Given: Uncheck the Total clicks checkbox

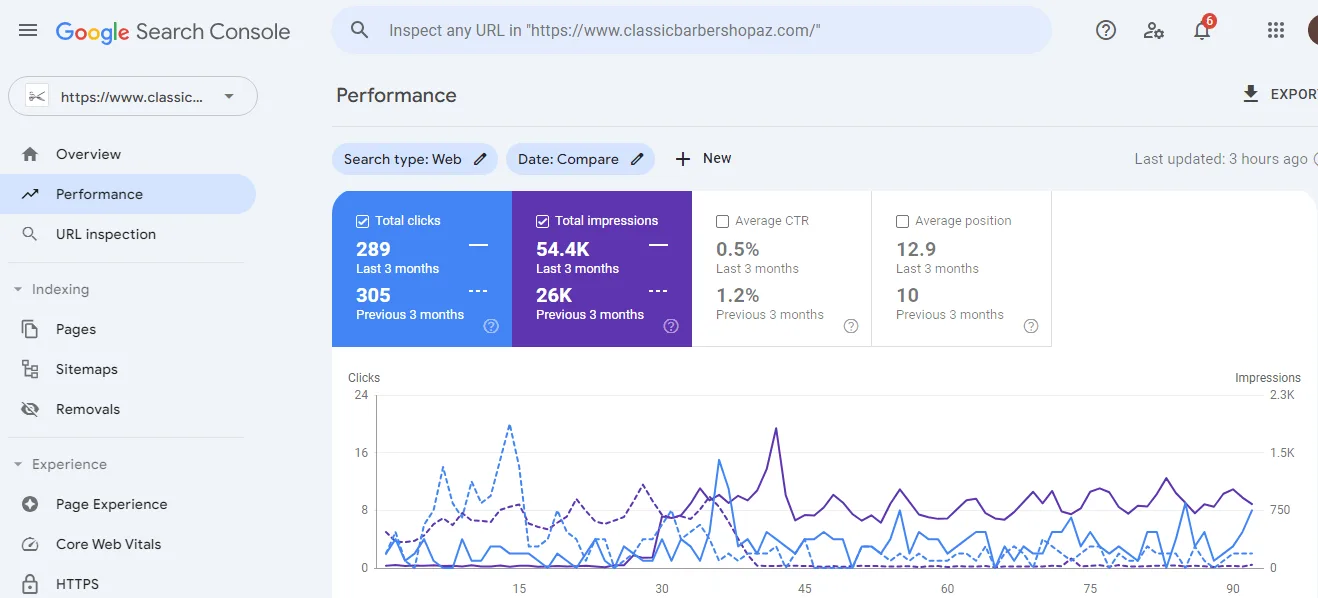Looking at the screenshot, I should [363, 221].
